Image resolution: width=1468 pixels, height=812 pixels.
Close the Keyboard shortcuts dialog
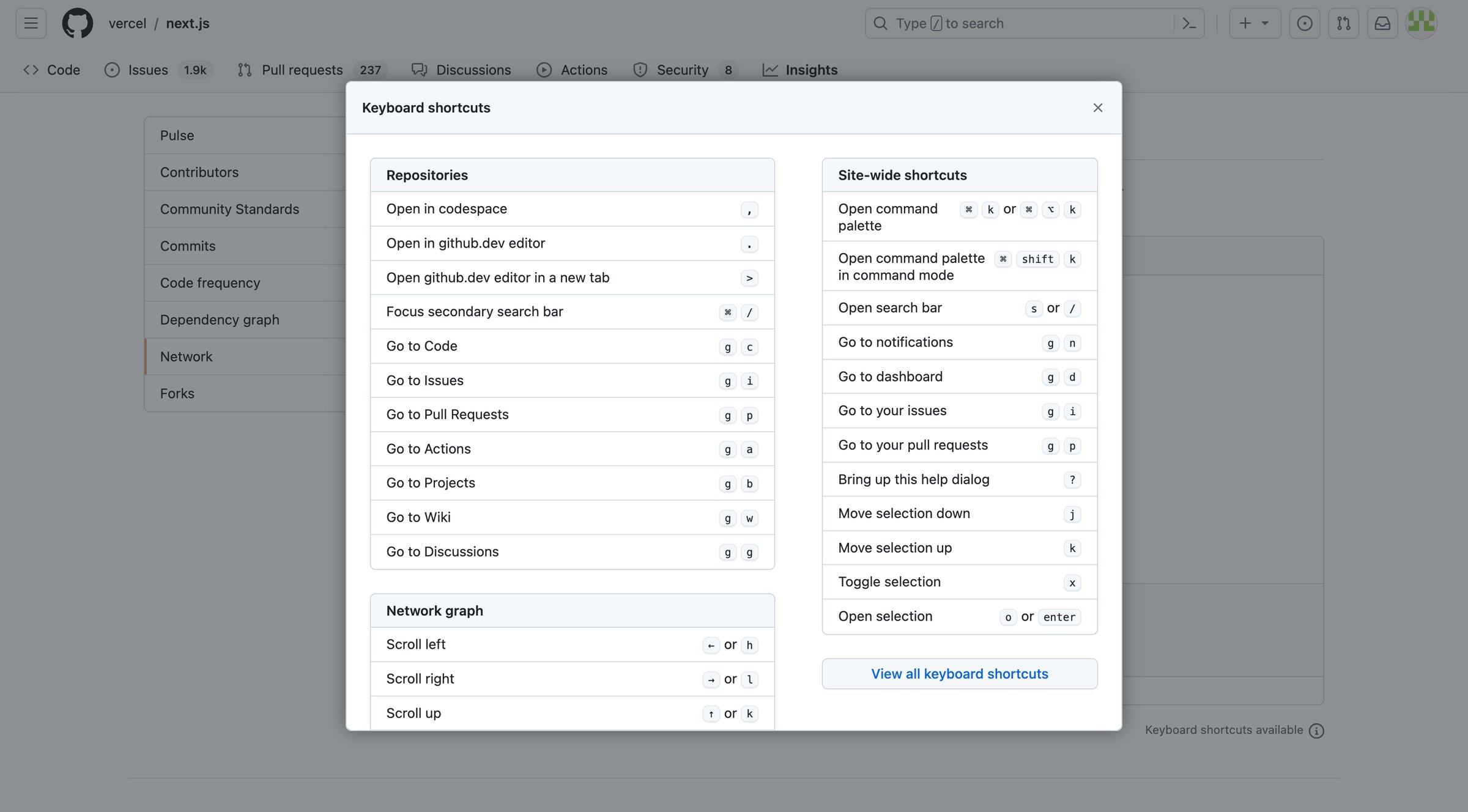point(1098,108)
